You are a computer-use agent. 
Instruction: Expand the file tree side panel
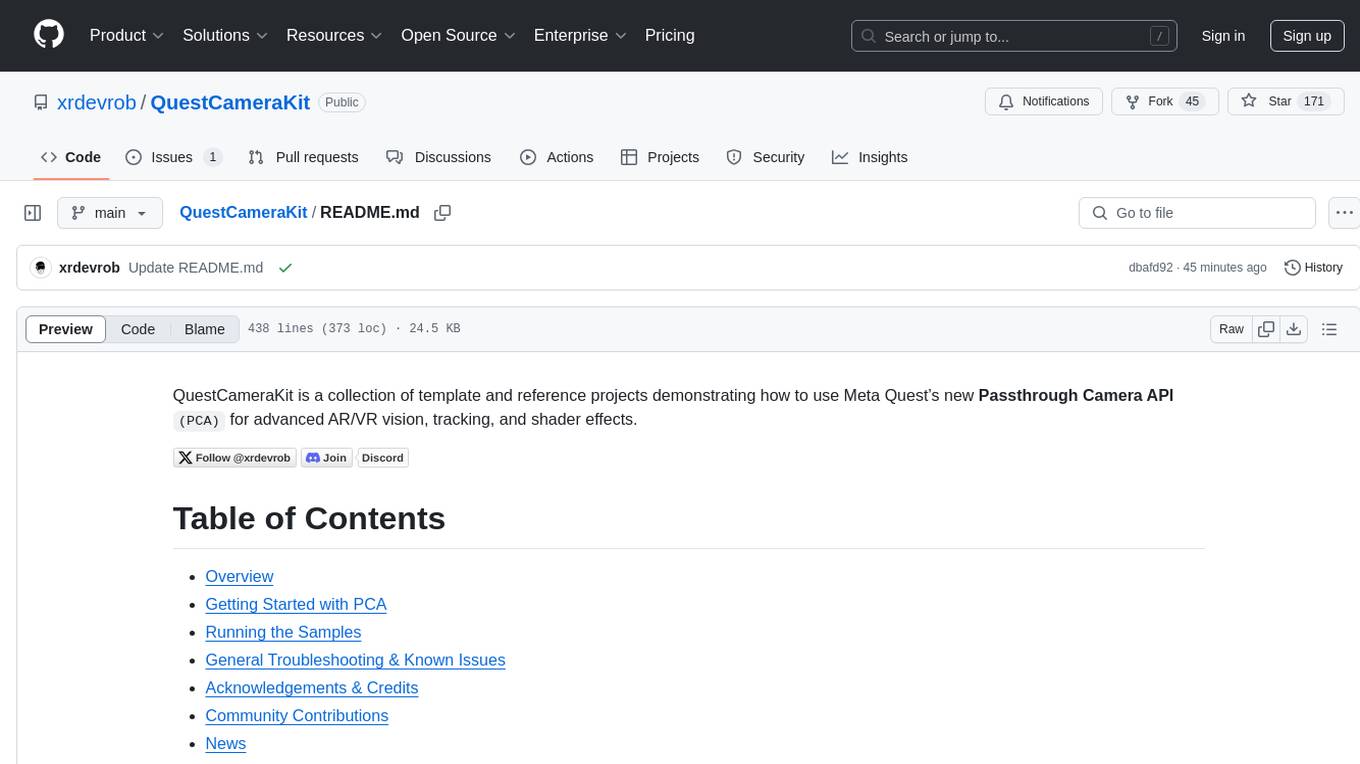pos(33,213)
